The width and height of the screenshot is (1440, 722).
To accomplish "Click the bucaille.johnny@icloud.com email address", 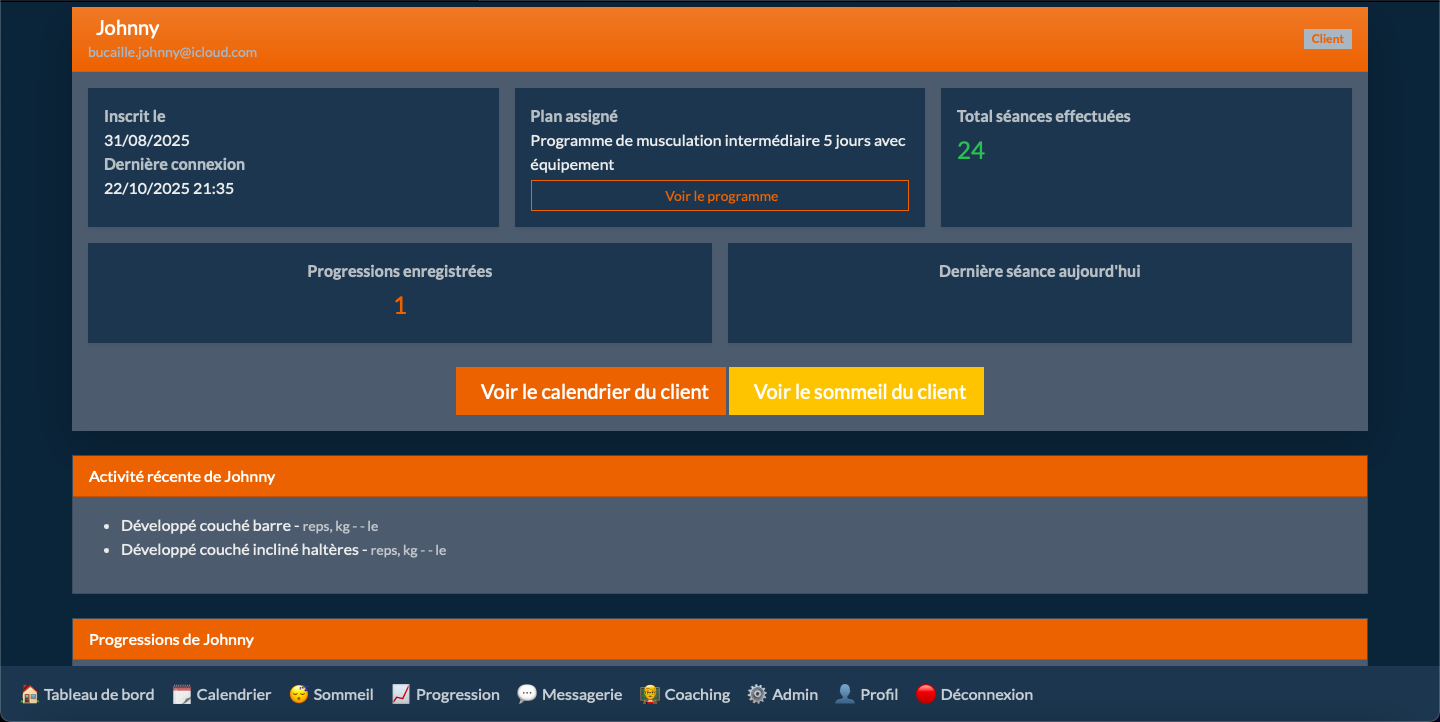I will [173, 52].
